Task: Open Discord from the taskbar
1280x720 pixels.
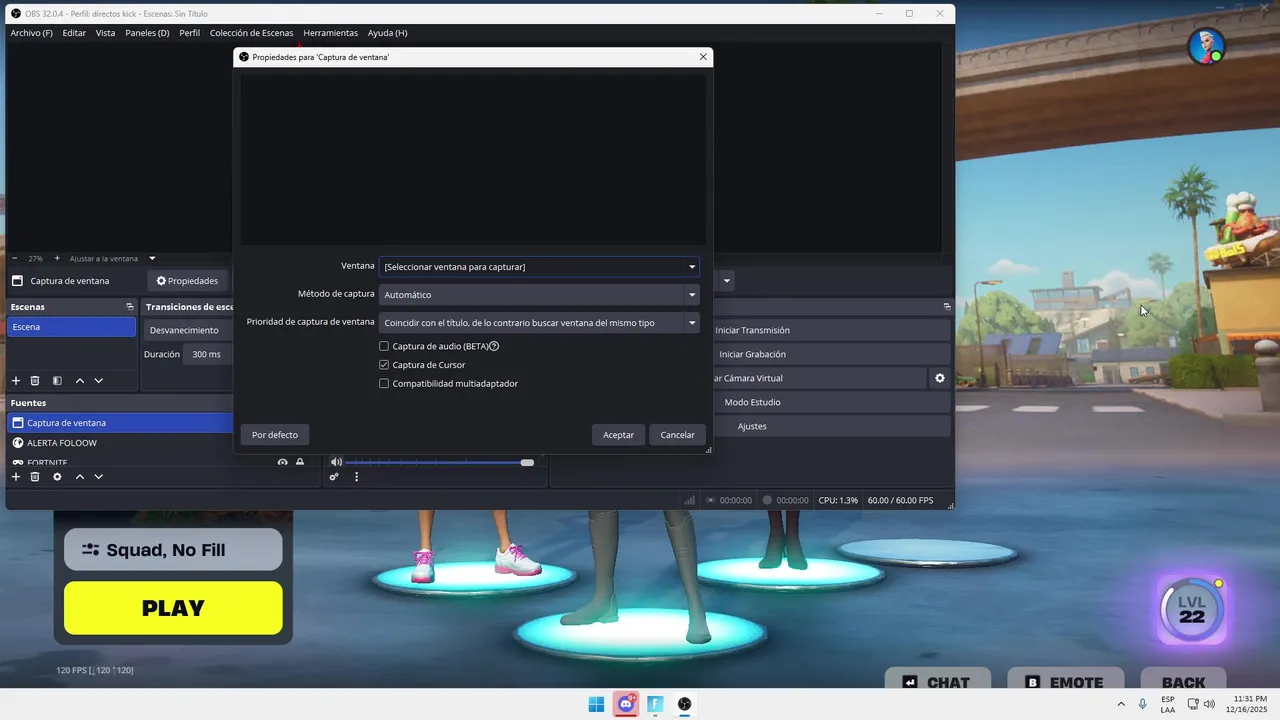Action: pyautogui.click(x=626, y=704)
